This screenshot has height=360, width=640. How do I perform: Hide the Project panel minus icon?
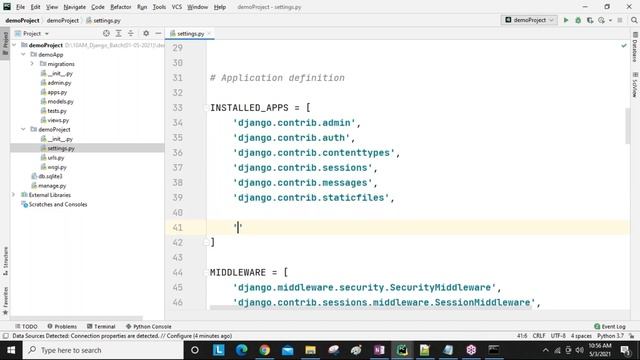click(x=158, y=33)
